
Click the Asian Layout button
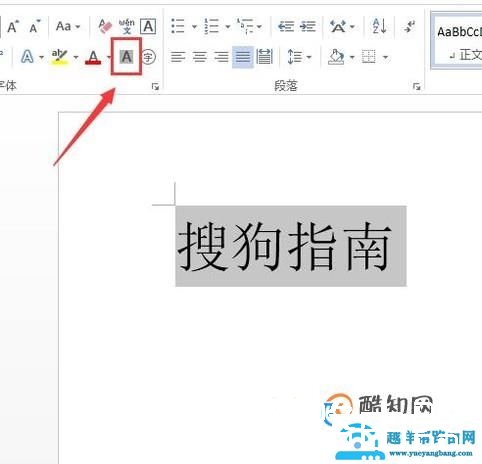pos(338,26)
